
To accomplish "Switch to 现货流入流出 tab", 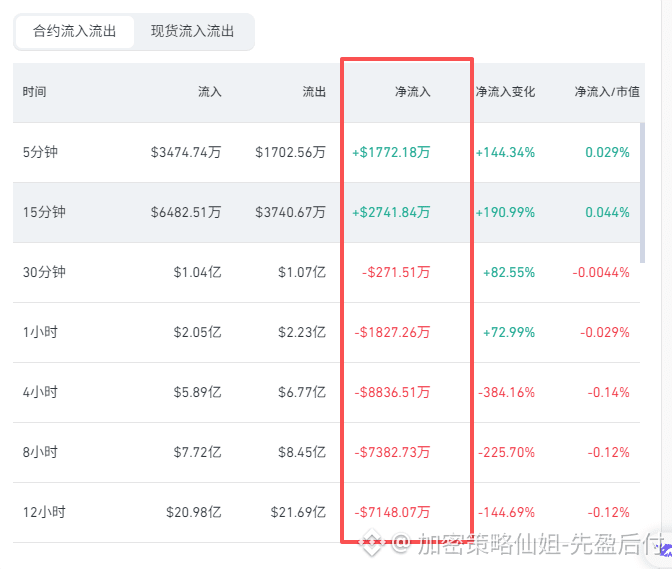I will pyautogui.click(x=192, y=31).
